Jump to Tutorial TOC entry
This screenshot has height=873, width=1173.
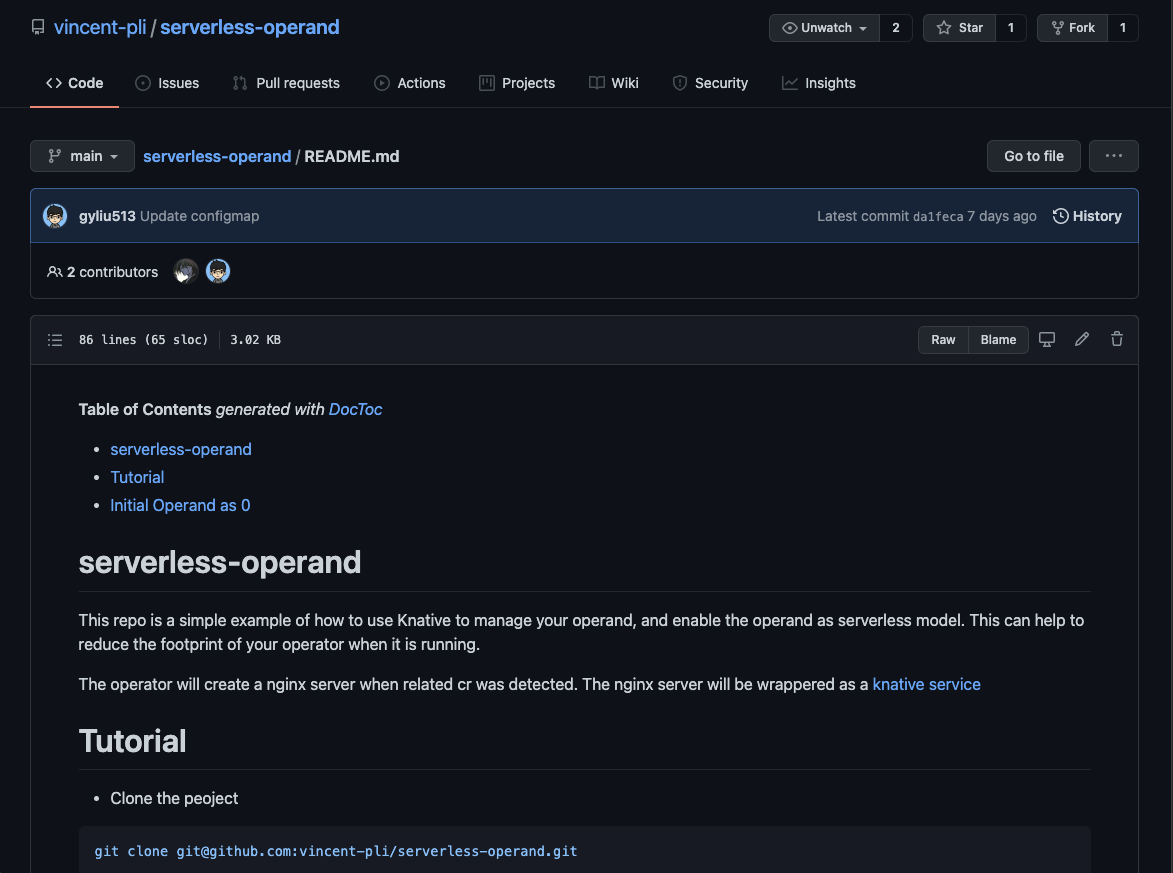point(137,477)
